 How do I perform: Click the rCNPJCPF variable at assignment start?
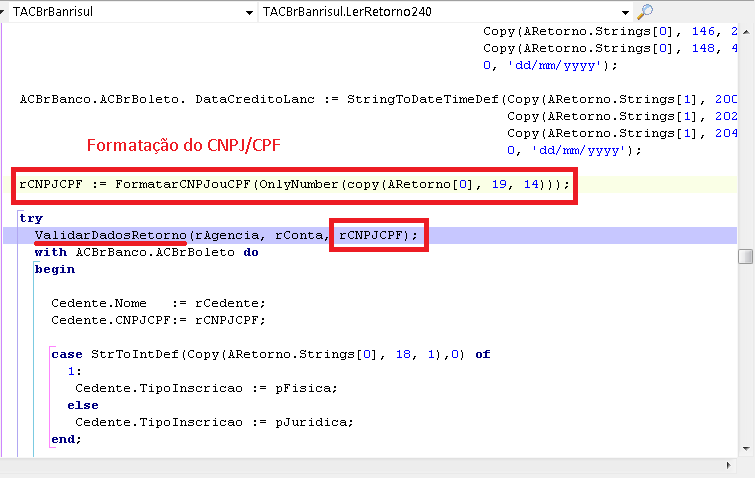[51, 184]
